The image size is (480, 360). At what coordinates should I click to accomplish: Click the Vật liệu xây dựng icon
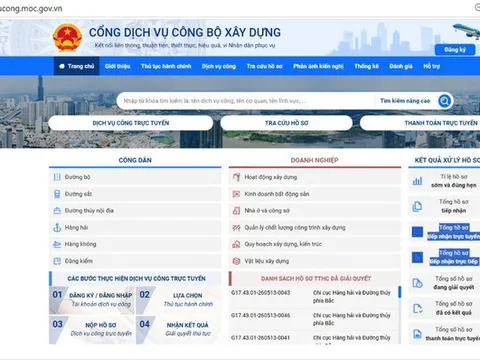coord(236,261)
